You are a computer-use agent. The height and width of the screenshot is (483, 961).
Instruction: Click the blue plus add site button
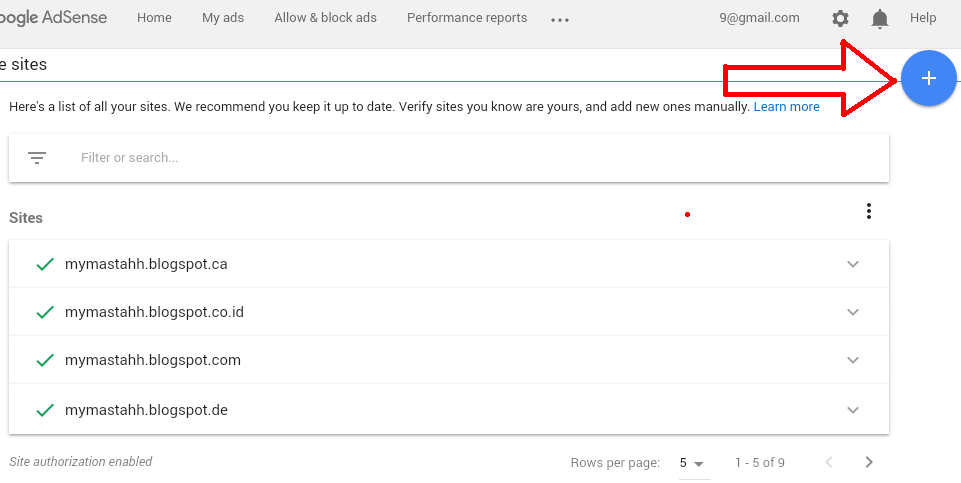(928, 78)
